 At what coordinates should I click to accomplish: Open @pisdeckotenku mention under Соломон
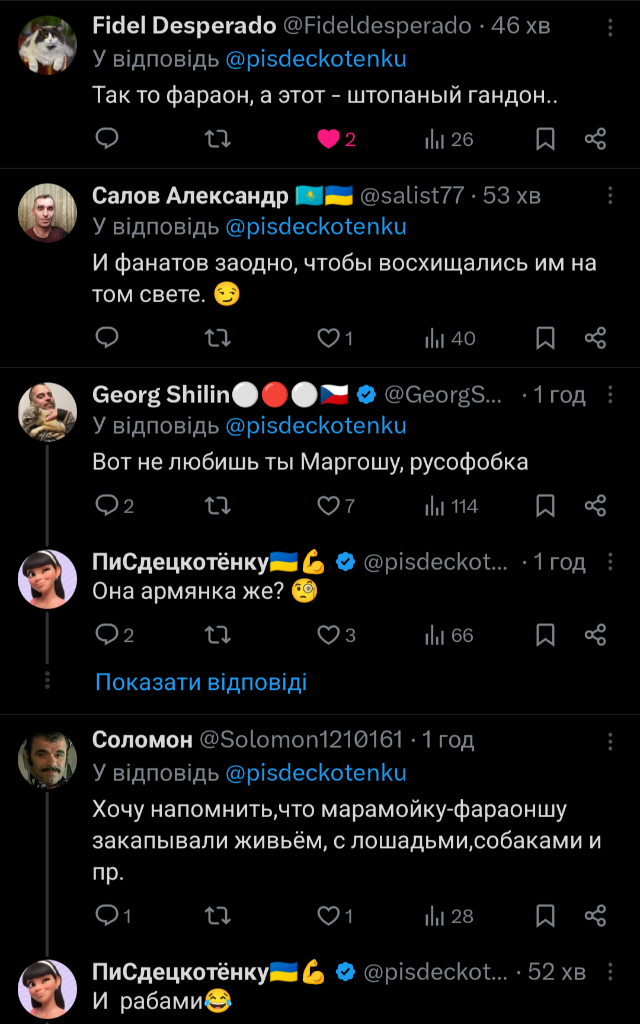pyautogui.click(x=316, y=773)
